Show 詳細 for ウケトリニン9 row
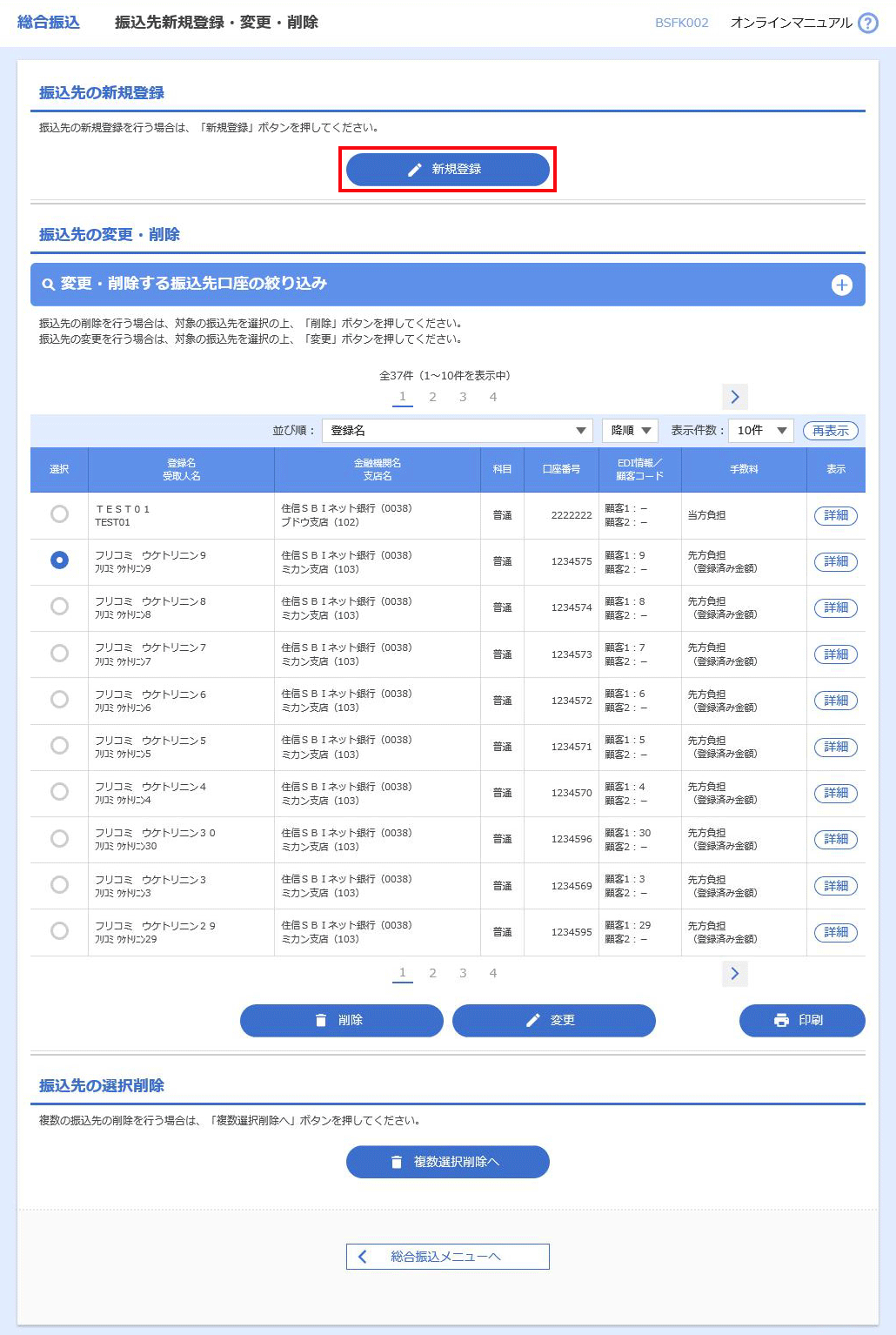 pos(836,561)
